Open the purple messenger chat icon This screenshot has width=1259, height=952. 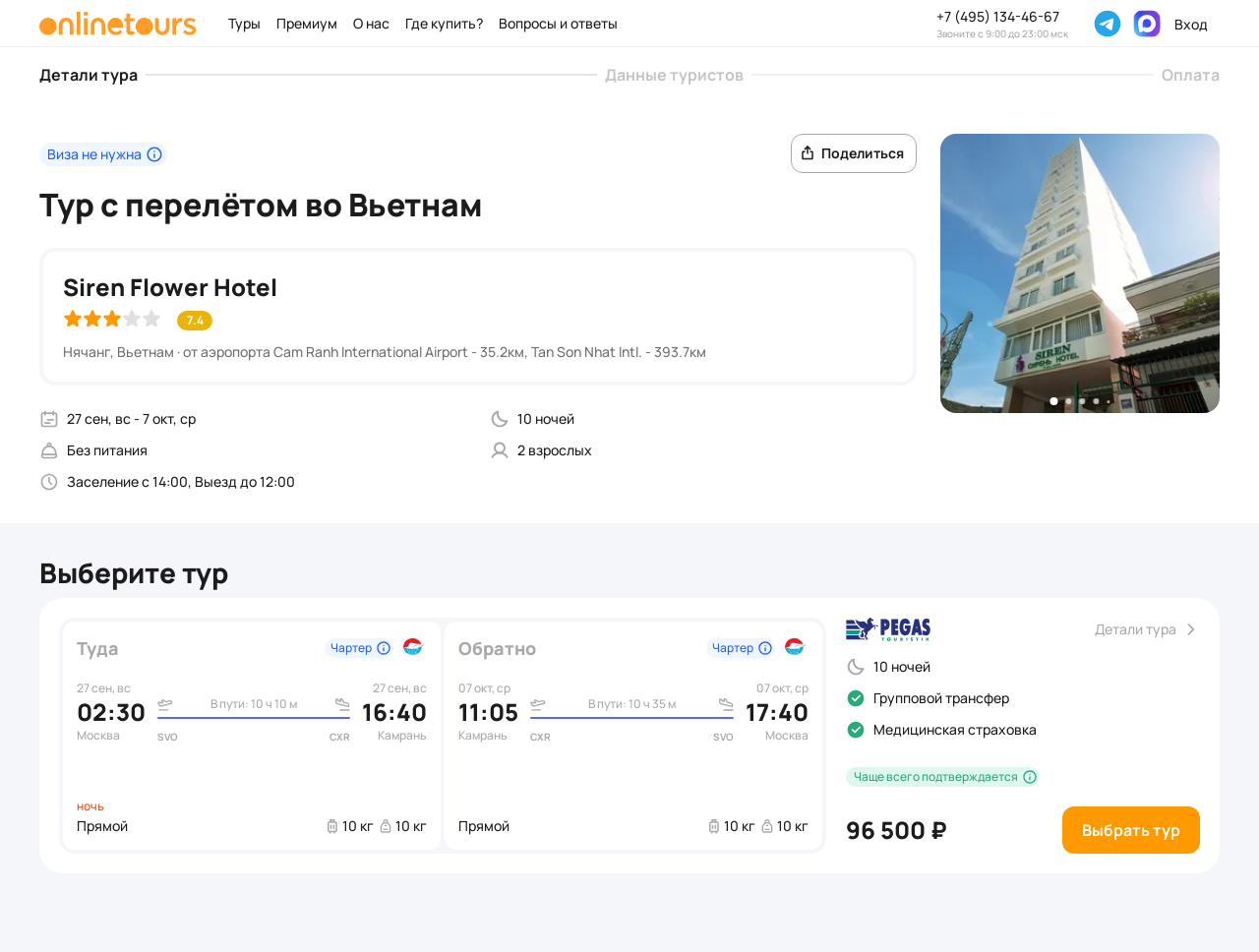pos(1147,24)
